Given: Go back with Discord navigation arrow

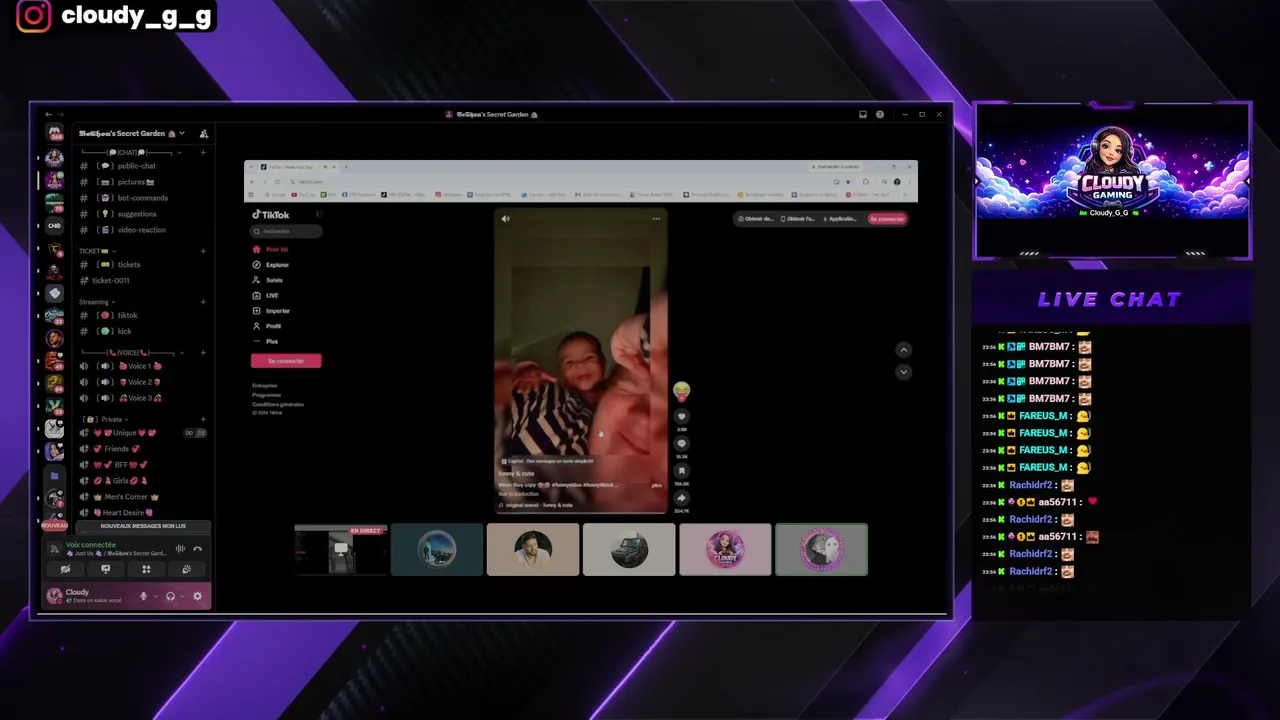Looking at the screenshot, I should tap(48, 114).
